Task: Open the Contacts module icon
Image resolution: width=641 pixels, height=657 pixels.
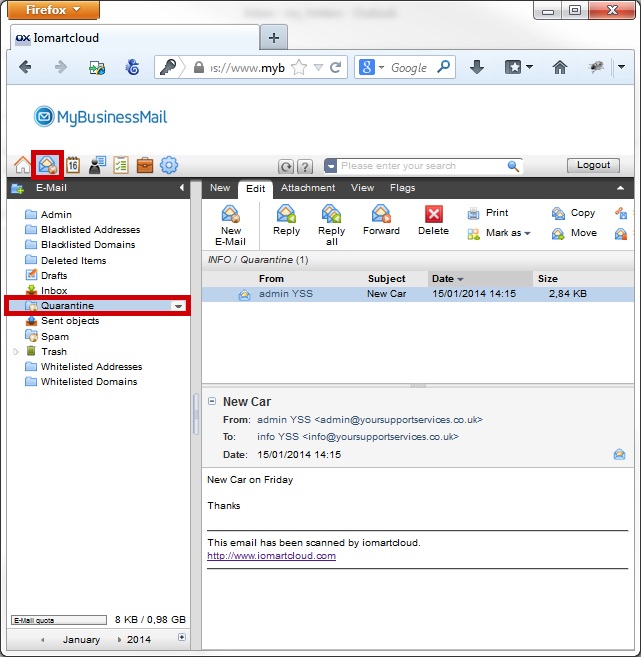Action: [x=97, y=166]
